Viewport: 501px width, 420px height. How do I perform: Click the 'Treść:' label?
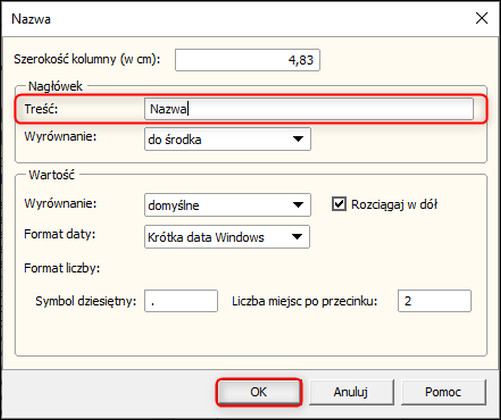tap(41, 109)
